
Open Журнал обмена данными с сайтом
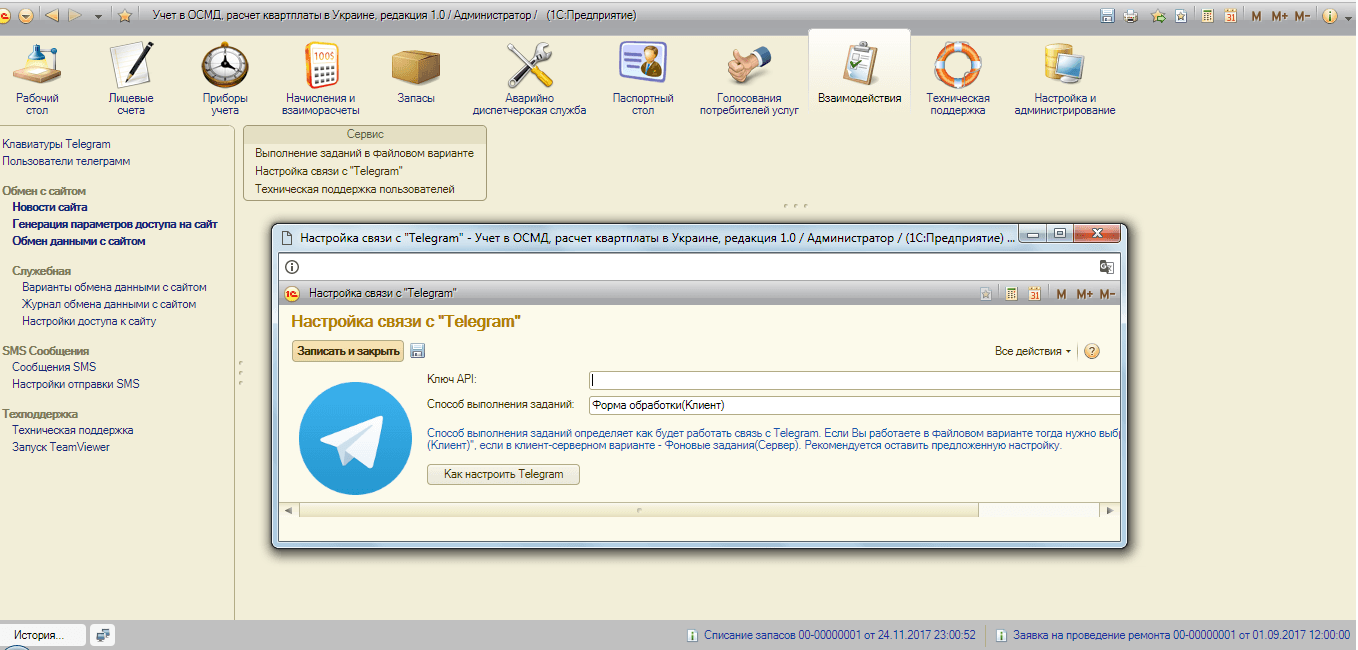click(x=109, y=304)
